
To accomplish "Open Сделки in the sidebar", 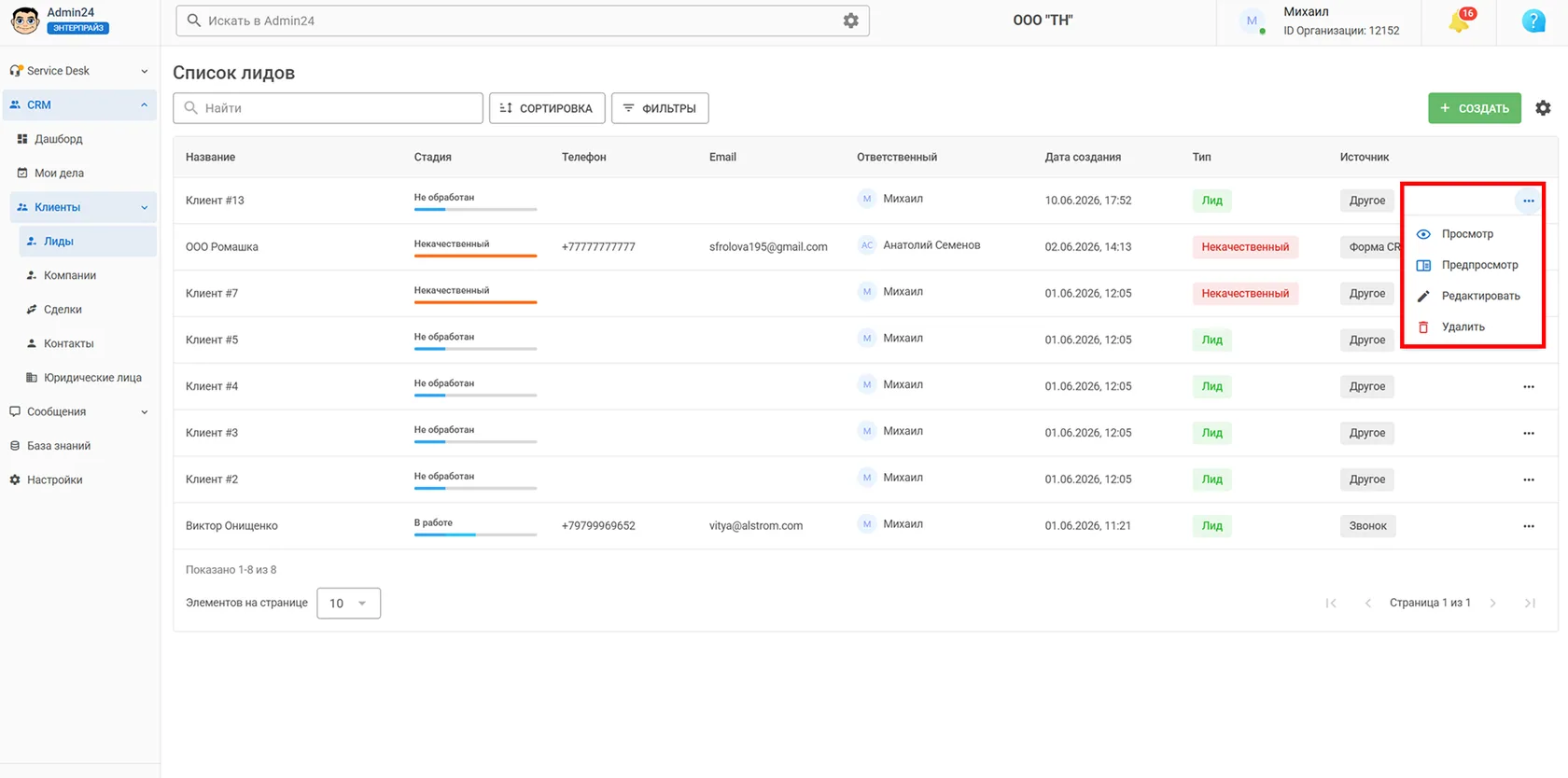I will (63, 310).
